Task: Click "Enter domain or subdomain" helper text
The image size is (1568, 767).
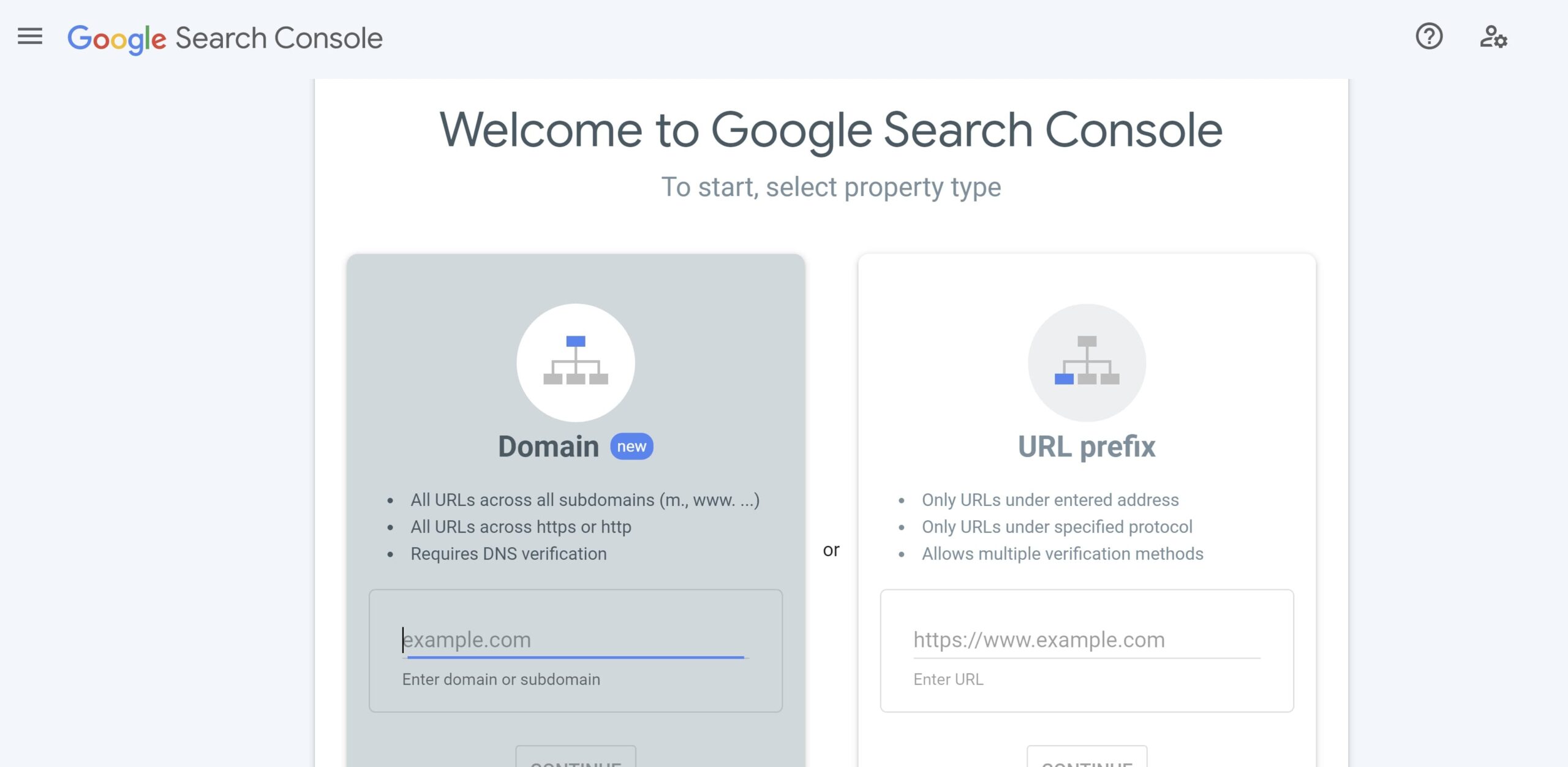Action: (x=501, y=679)
